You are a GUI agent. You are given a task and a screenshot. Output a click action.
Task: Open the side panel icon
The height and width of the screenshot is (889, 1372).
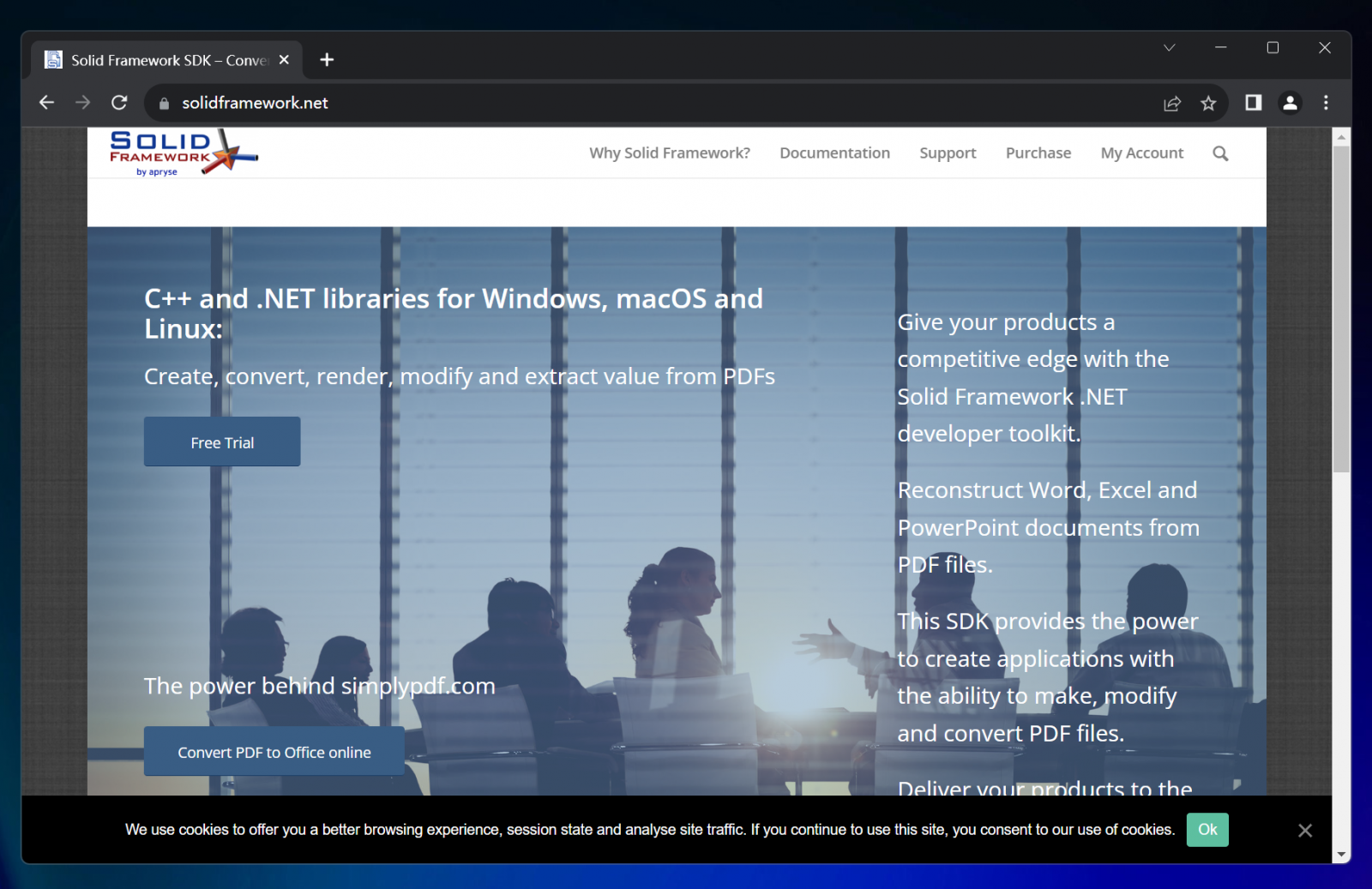click(1253, 103)
